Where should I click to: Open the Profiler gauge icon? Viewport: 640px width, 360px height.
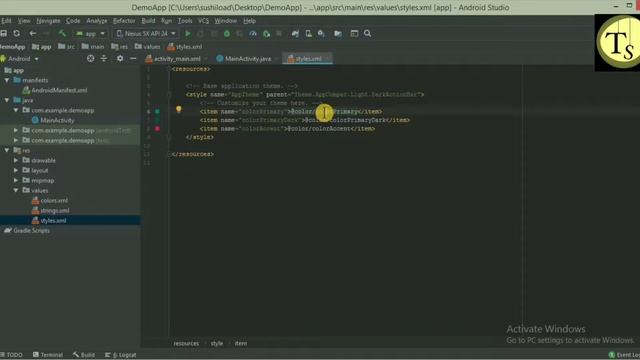click(x=253, y=33)
